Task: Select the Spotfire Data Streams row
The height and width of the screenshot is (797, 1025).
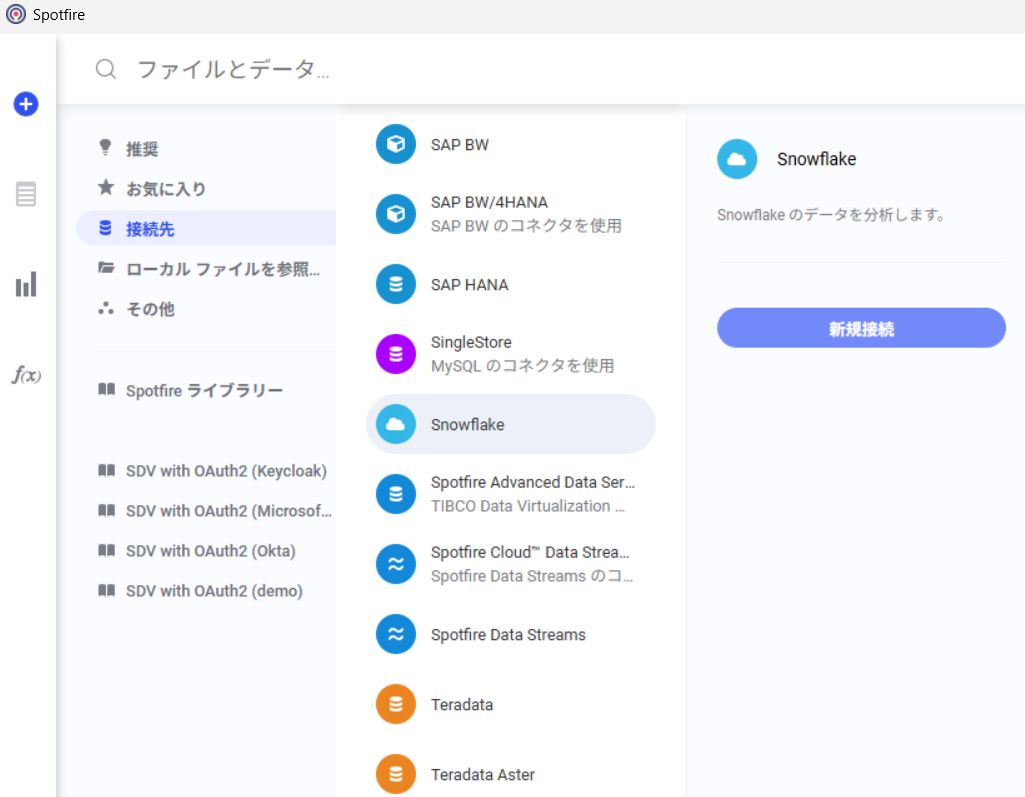Action: point(511,634)
